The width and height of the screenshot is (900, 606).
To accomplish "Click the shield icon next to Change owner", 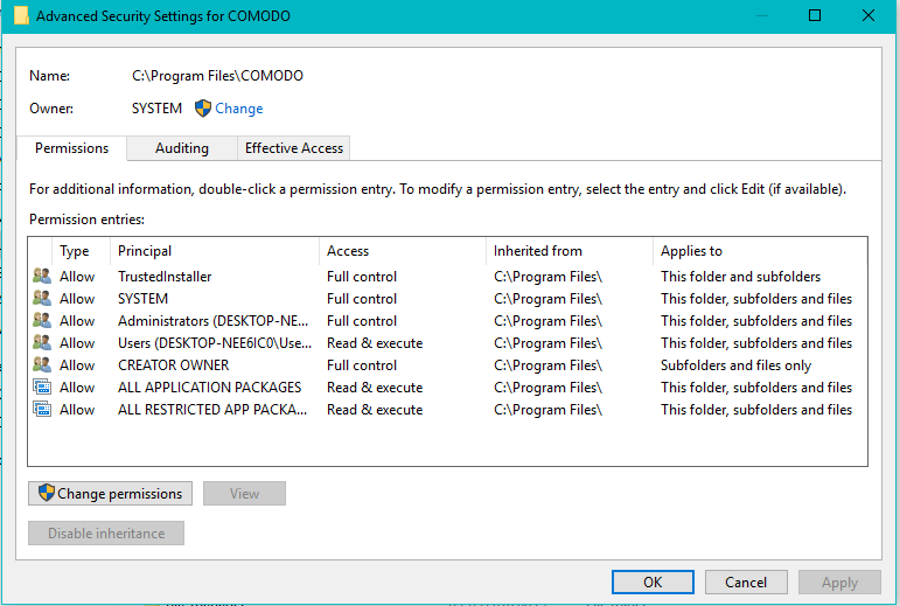I will 203,108.
